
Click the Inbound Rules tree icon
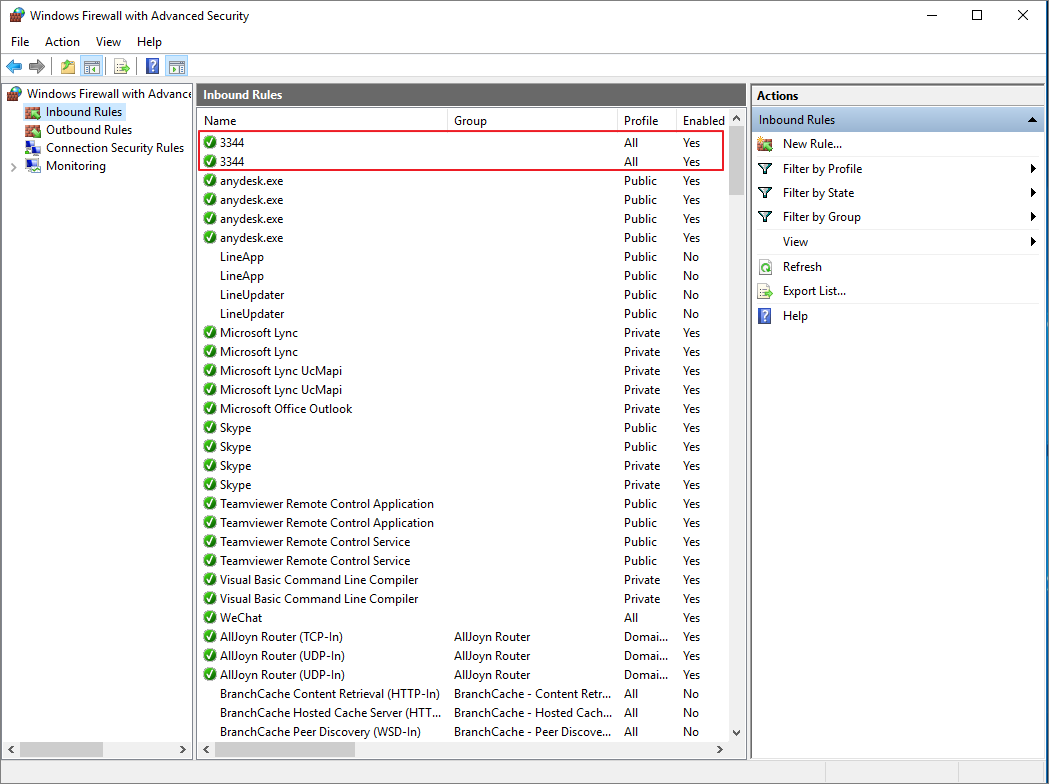coord(33,112)
